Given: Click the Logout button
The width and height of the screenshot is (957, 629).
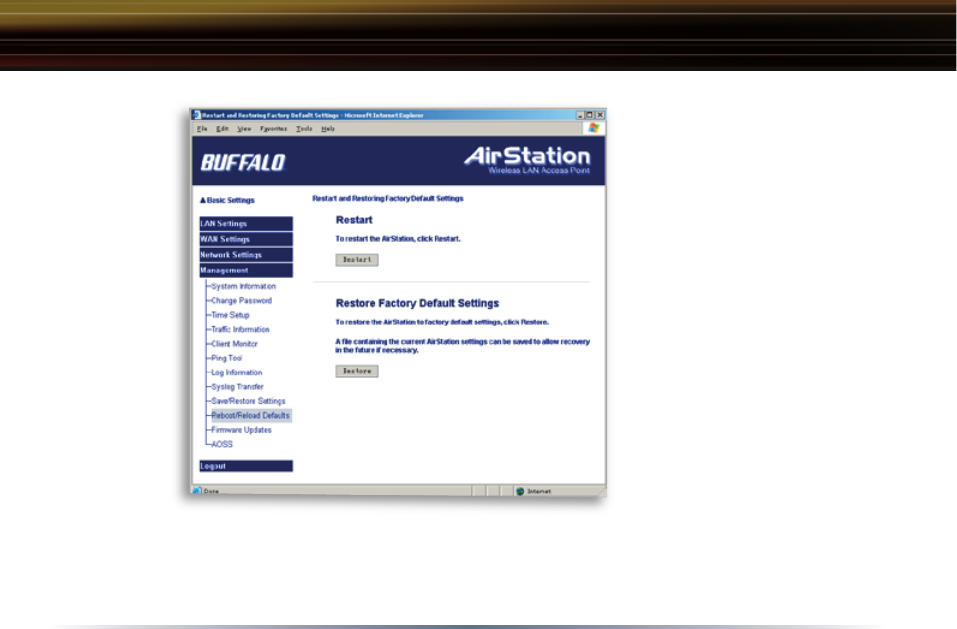Looking at the screenshot, I should coord(246,466).
